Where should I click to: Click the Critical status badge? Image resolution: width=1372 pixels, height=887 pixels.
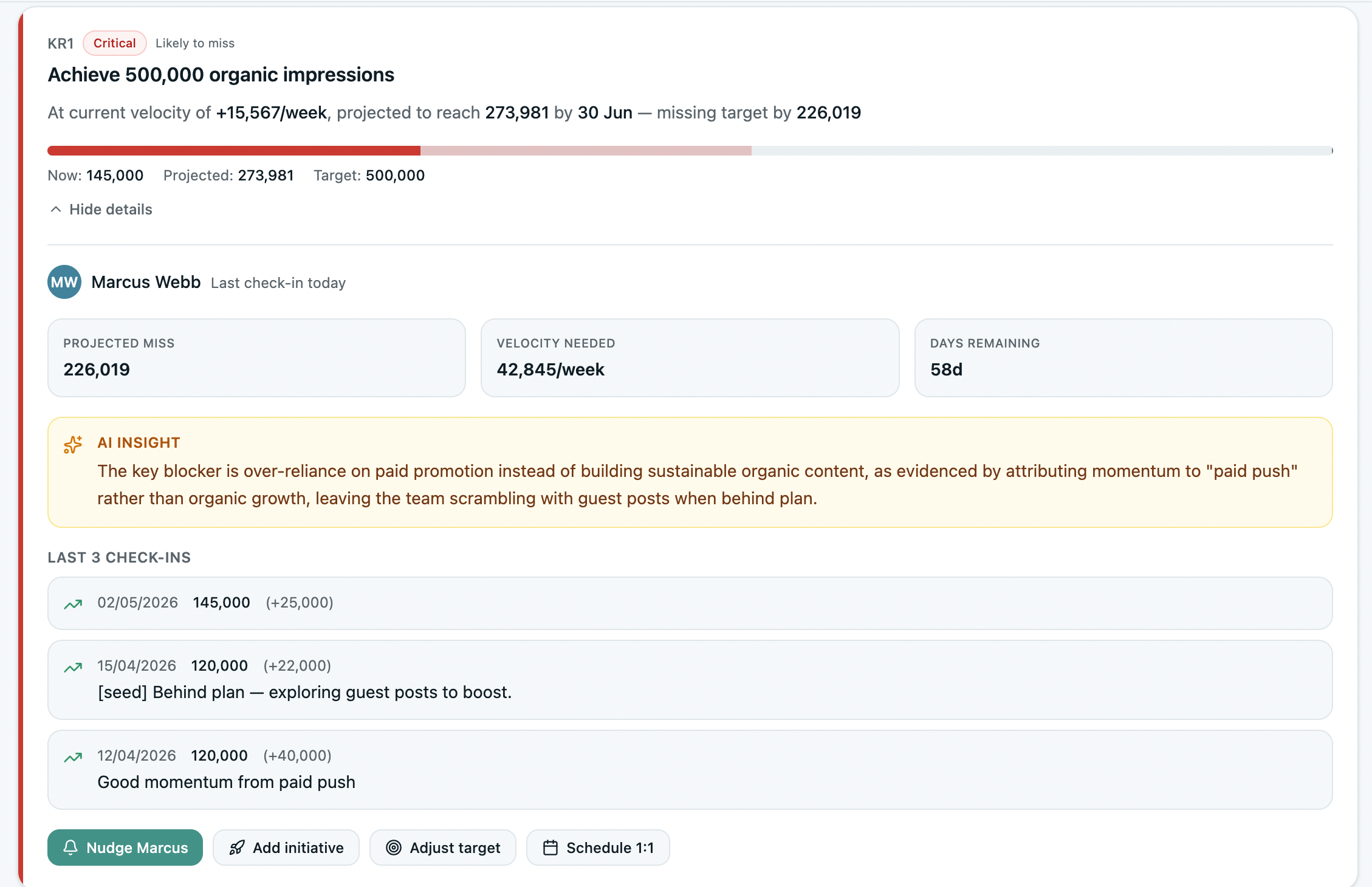[x=115, y=43]
